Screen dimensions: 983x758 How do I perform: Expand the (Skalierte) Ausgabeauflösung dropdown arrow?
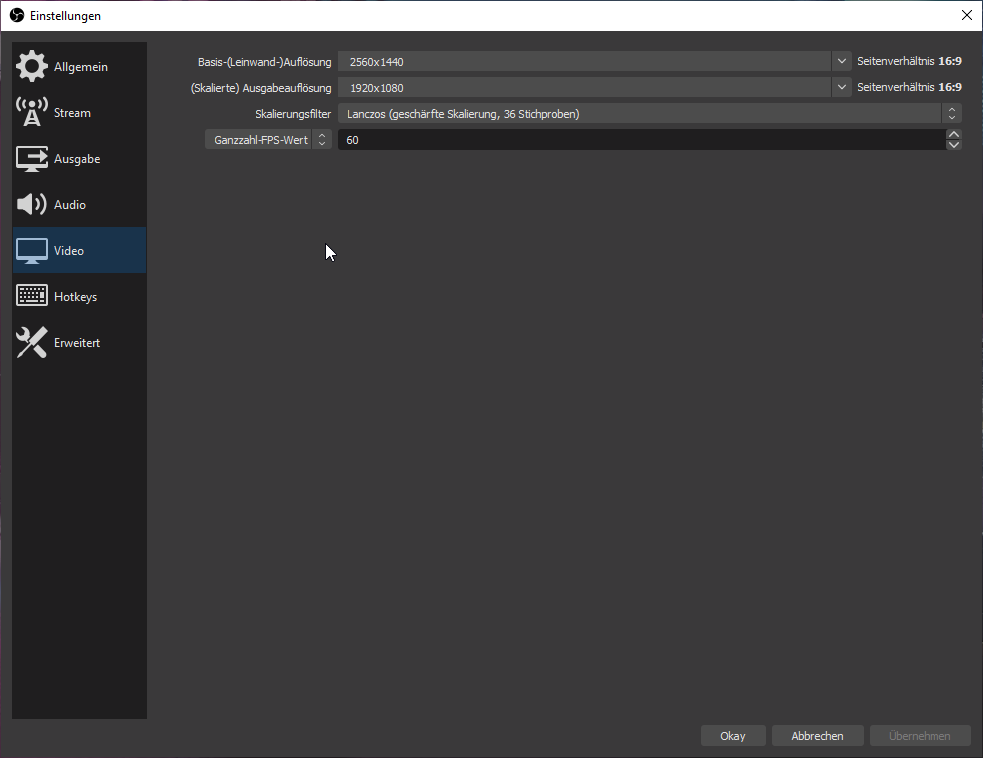[x=842, y=87]
